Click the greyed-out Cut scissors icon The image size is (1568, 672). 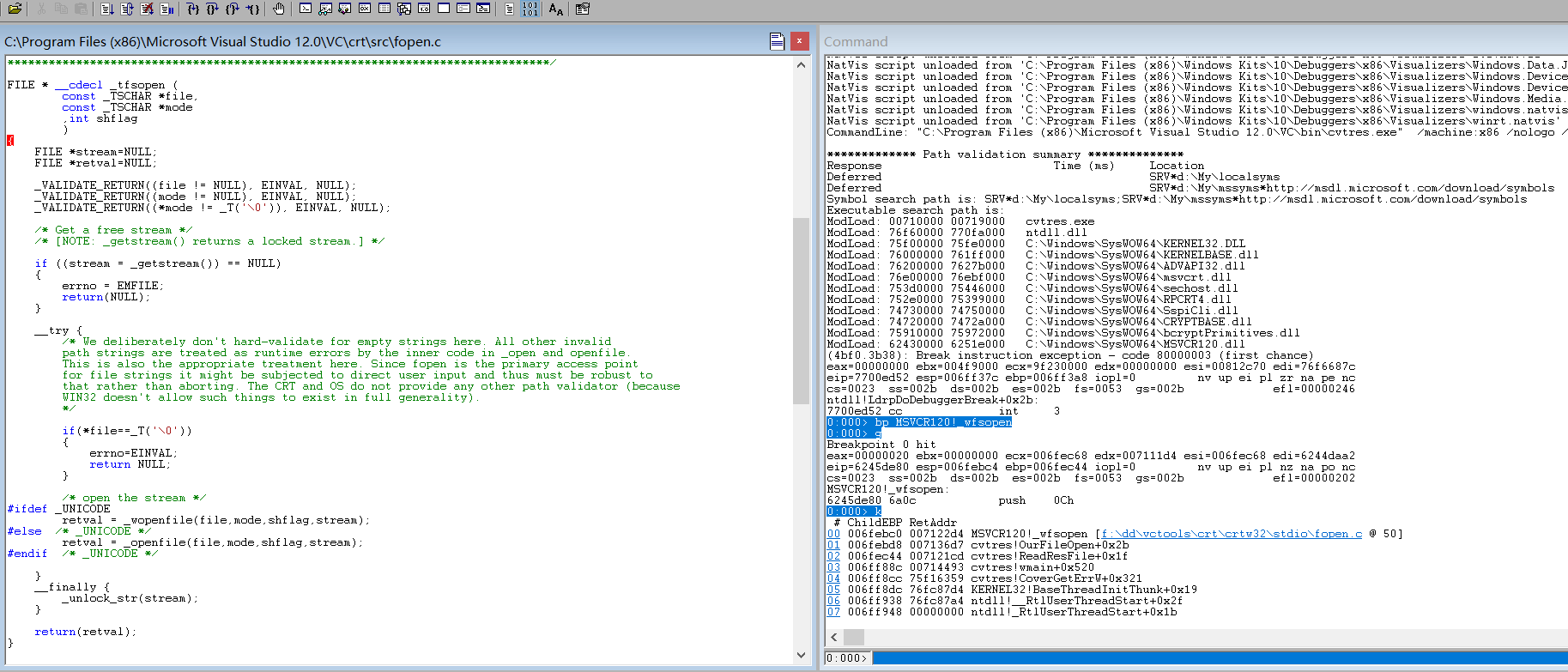click(x=41, y=9)
